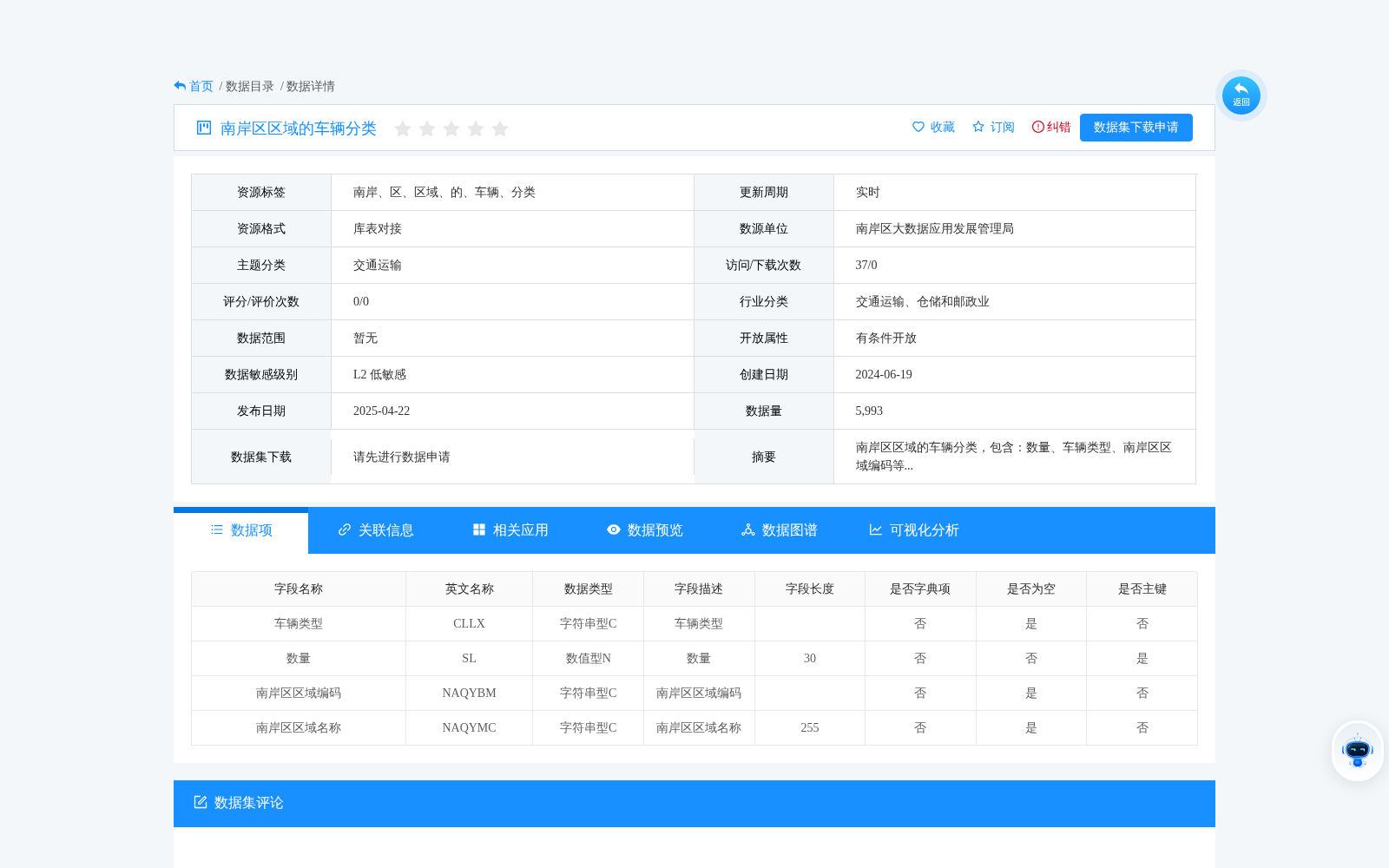1389x868 pixels.
Task: Click the resource tags value 南岸、区、区域
Action: coord(444,192)
